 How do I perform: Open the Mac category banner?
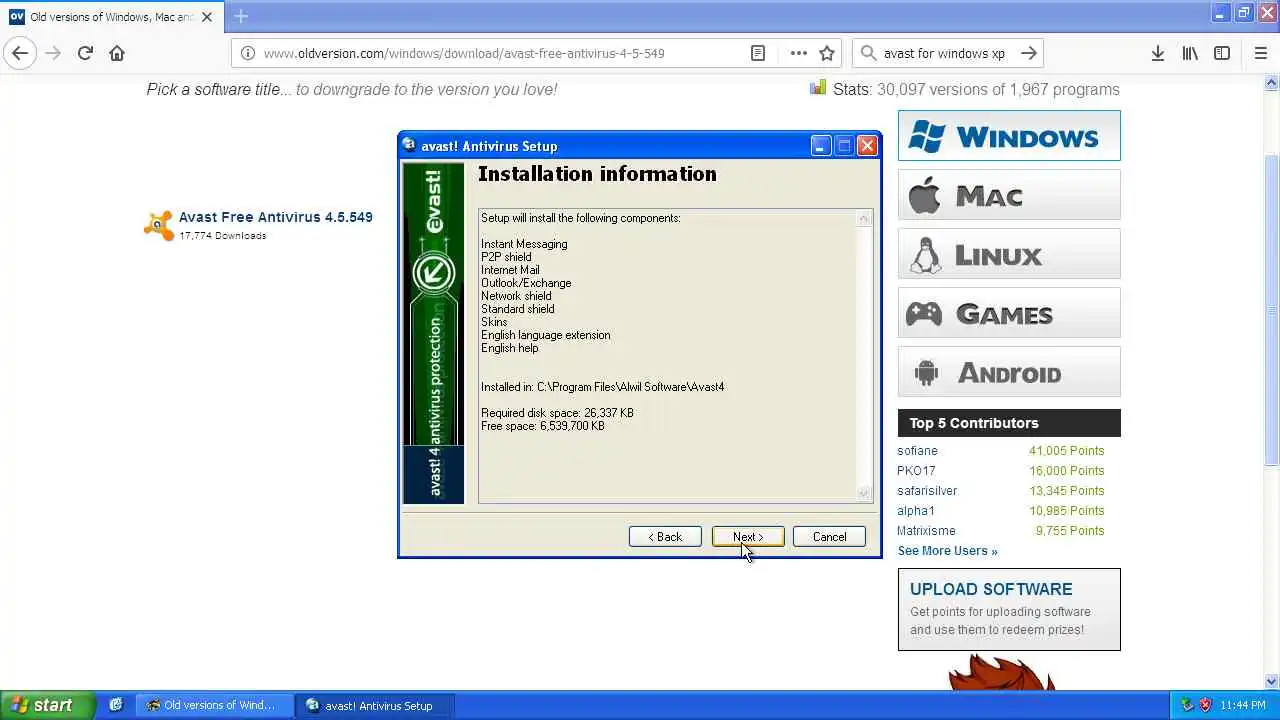(x=1009, y=195)
